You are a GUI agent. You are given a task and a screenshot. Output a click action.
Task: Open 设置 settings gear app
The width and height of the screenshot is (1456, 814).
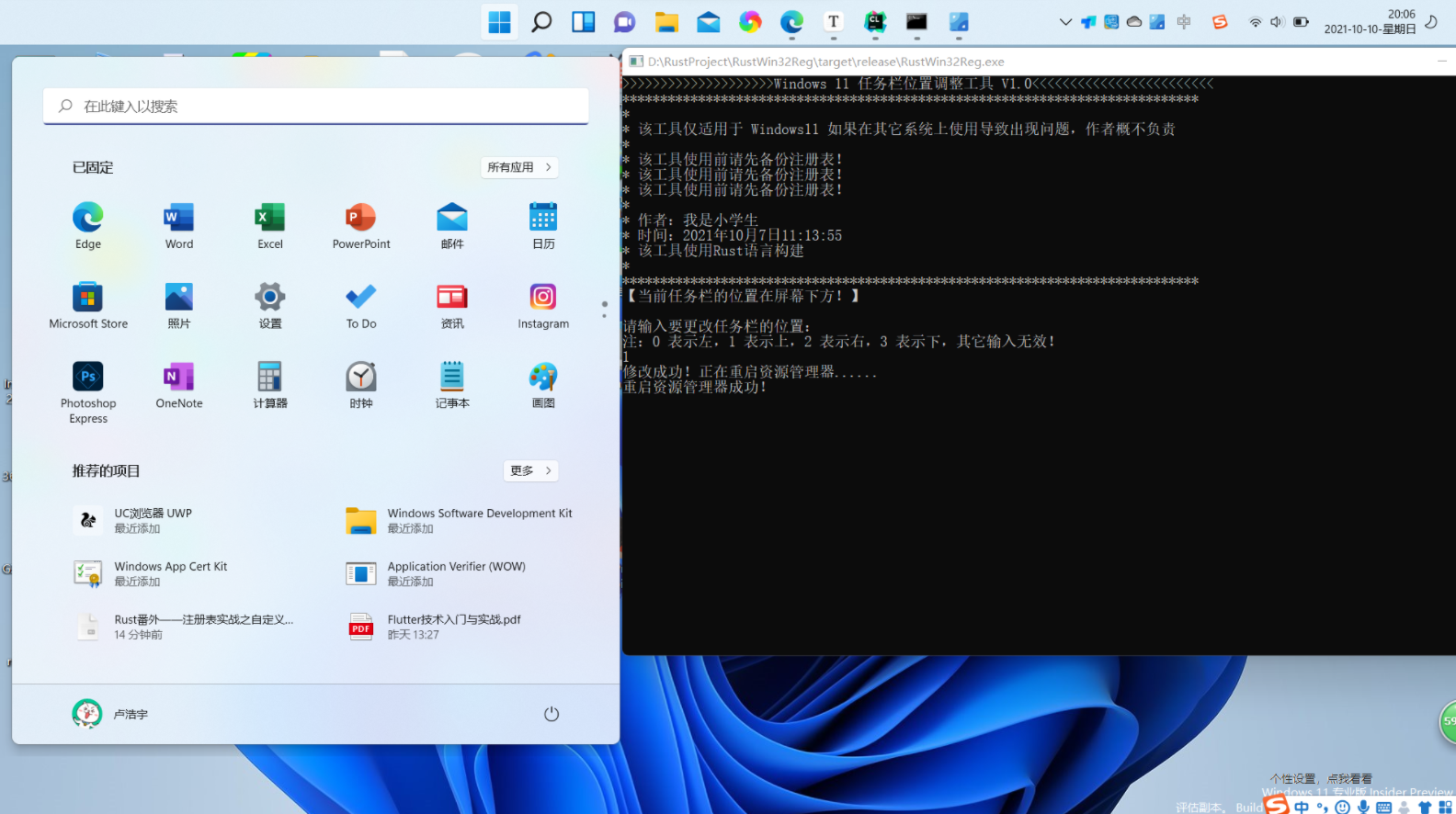[x=270, y=306]
